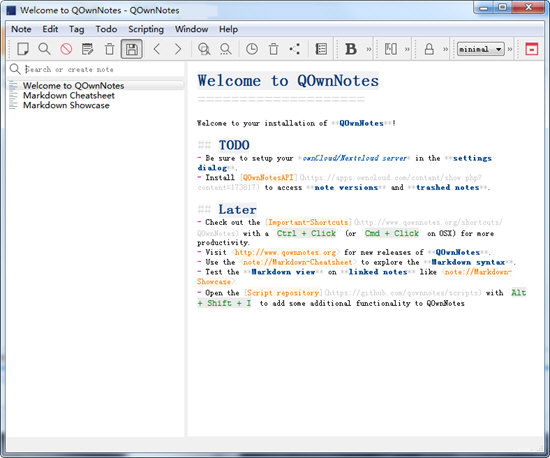The height and width of the screenshot is (458, 550).
Task: Click 'linked notes' bold text in editor
Action: [378, 272]
